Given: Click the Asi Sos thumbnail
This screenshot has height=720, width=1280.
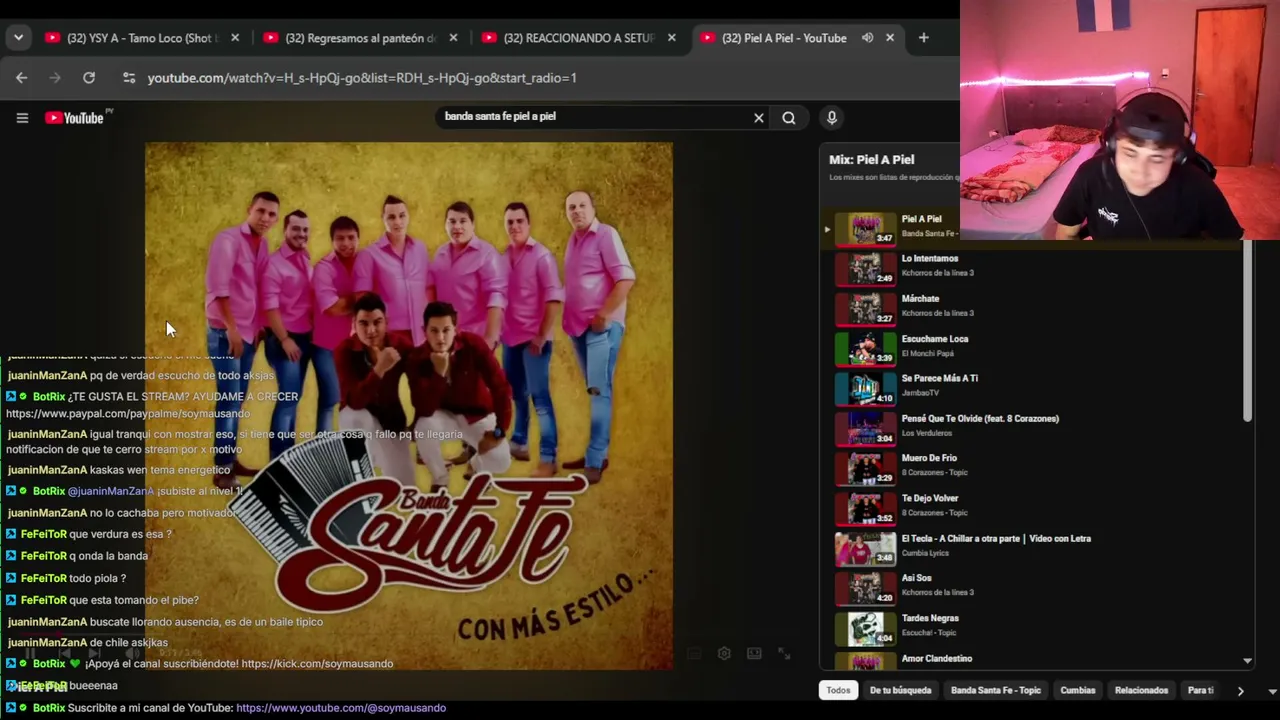Looking at the screenshot, I should [866, 588].
